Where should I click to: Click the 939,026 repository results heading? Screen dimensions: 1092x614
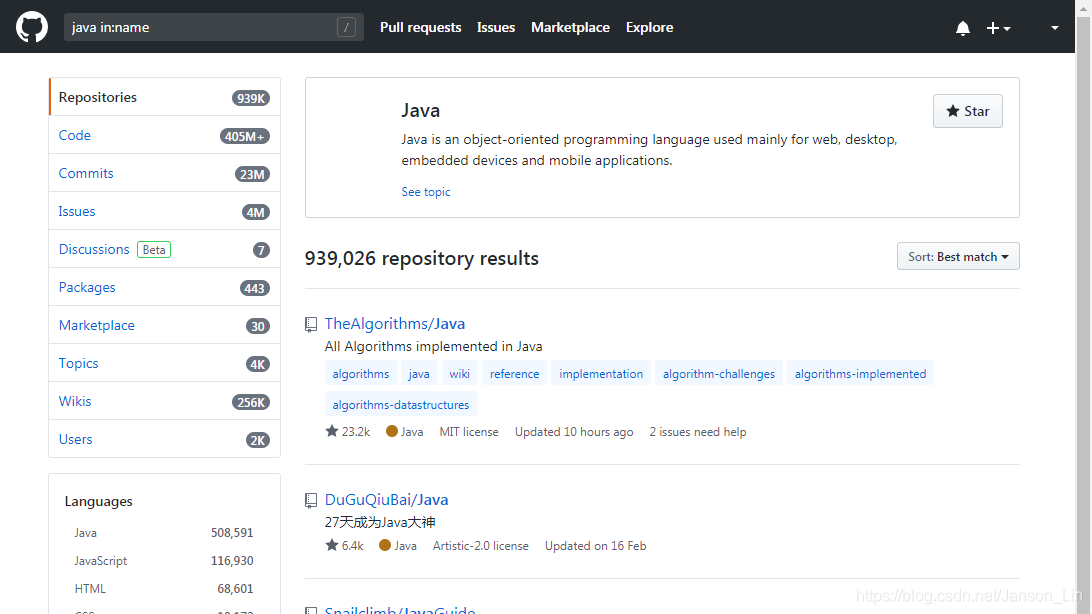tap(421, 258)
